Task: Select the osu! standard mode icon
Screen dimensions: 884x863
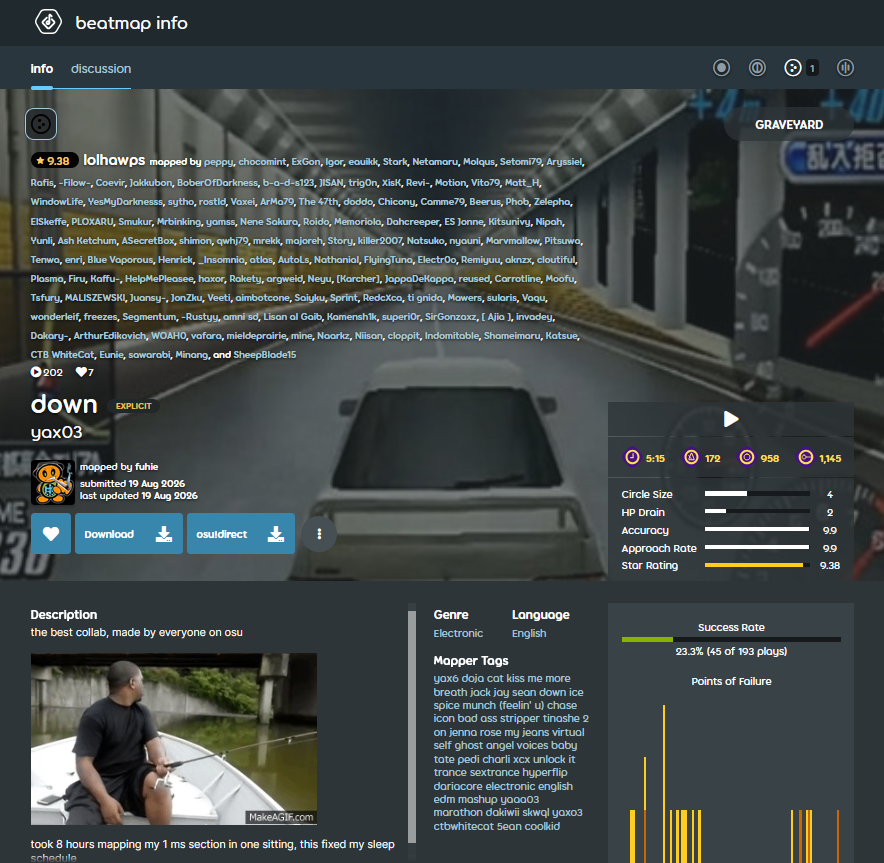Action: tap(721, 68)
